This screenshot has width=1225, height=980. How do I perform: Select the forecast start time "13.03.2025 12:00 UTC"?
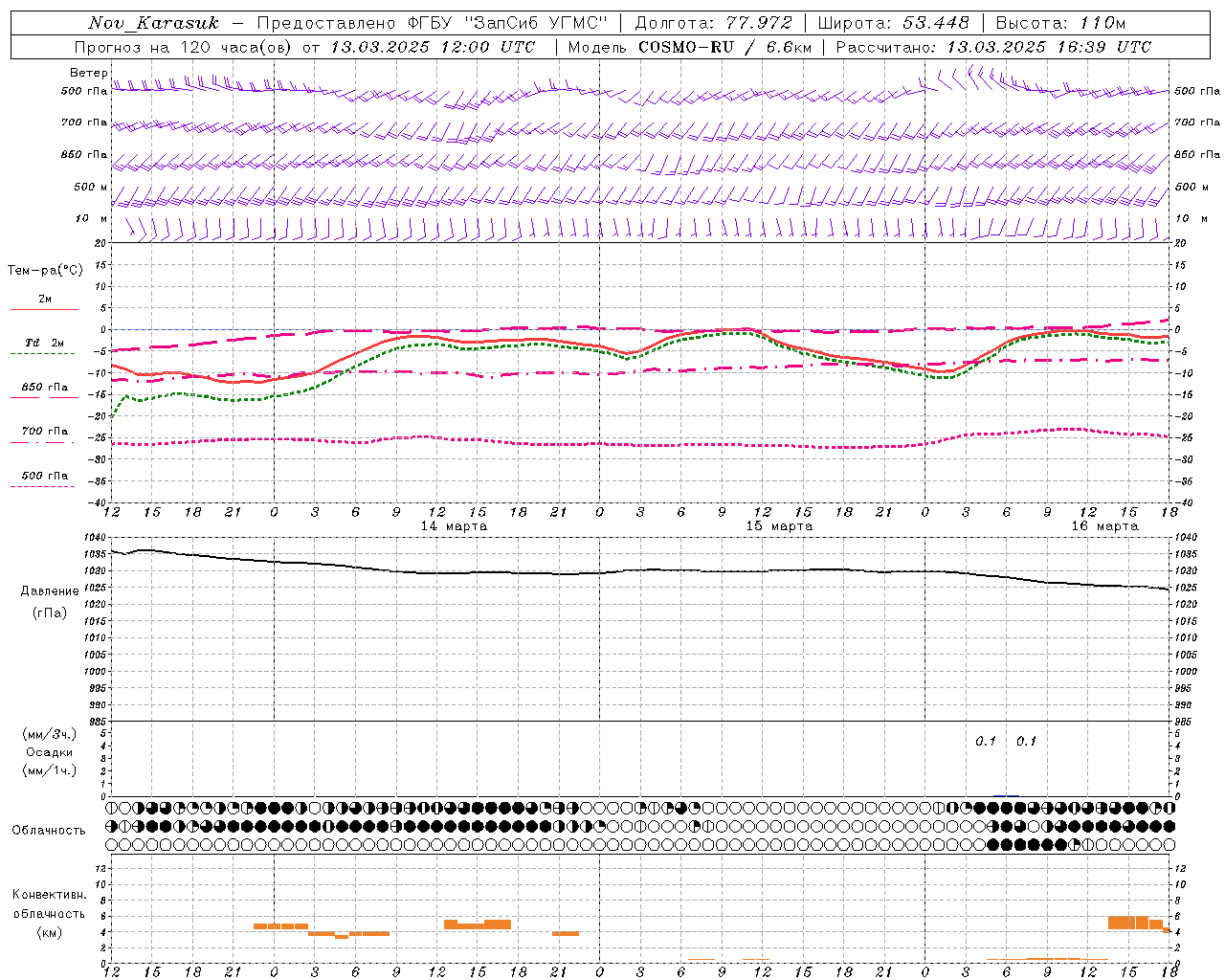[433, 47]
